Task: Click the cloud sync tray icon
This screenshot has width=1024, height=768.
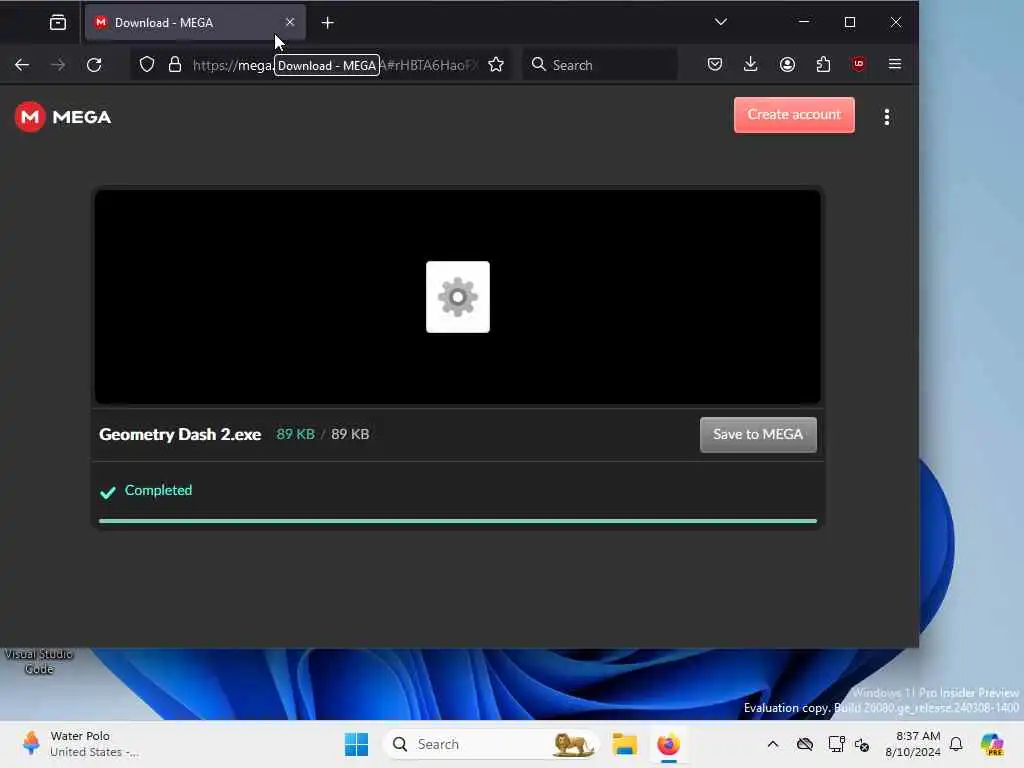Action: pos(805,744)
